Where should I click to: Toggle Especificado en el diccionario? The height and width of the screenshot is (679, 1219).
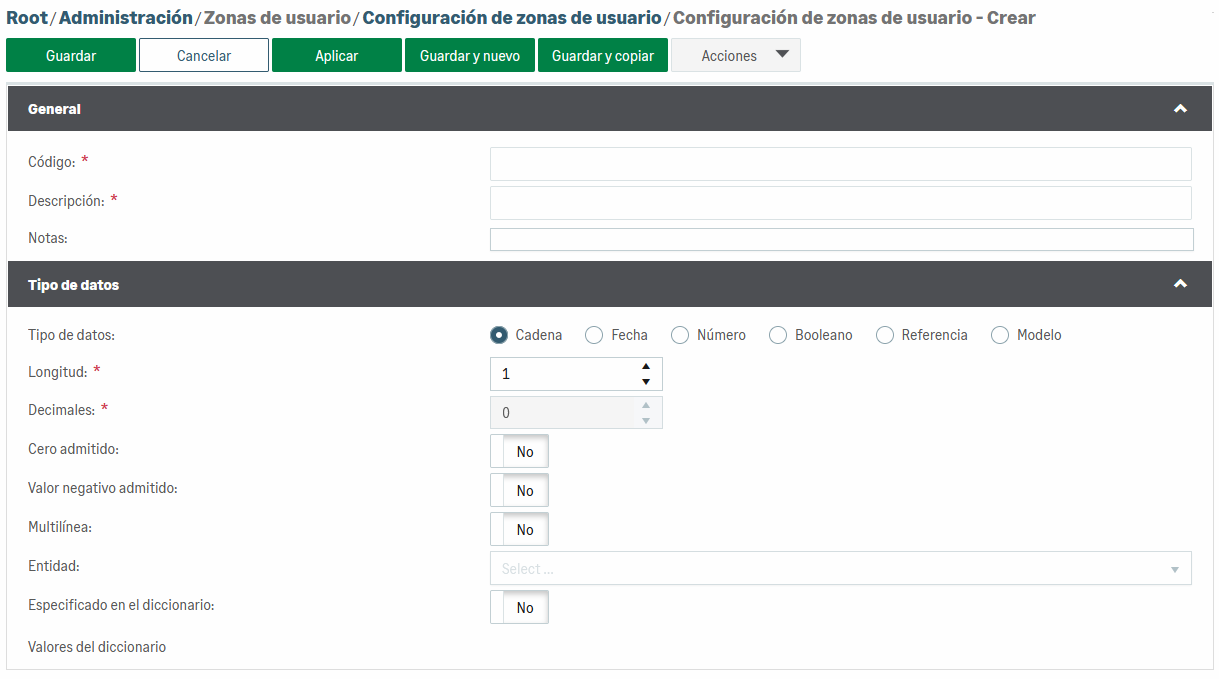pyautogui.click(x=519, y=608)
